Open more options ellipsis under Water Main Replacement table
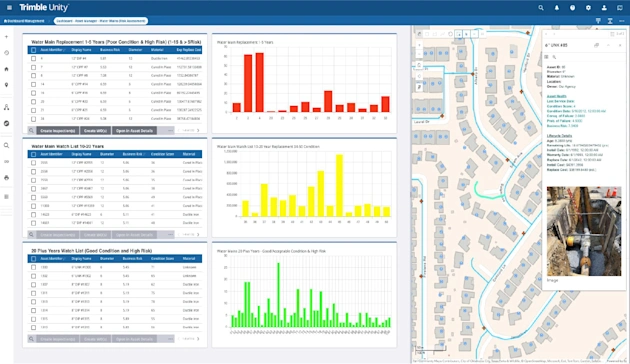 [170, 131]
